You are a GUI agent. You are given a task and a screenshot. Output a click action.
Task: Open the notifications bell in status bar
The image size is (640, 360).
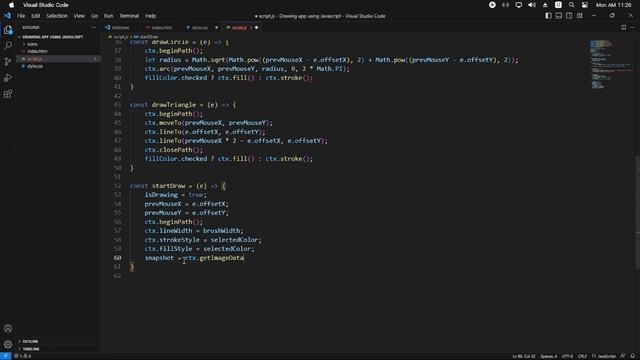(x=633, y=356)
